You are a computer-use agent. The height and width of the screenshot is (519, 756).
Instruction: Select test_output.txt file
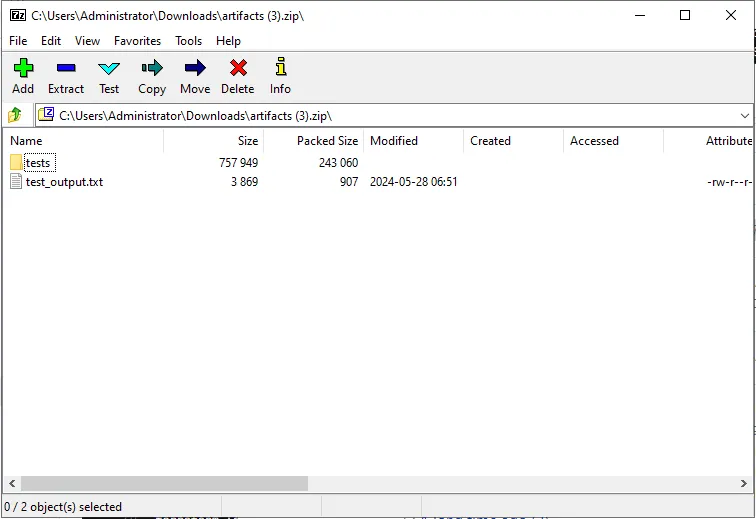coord(64,182)
